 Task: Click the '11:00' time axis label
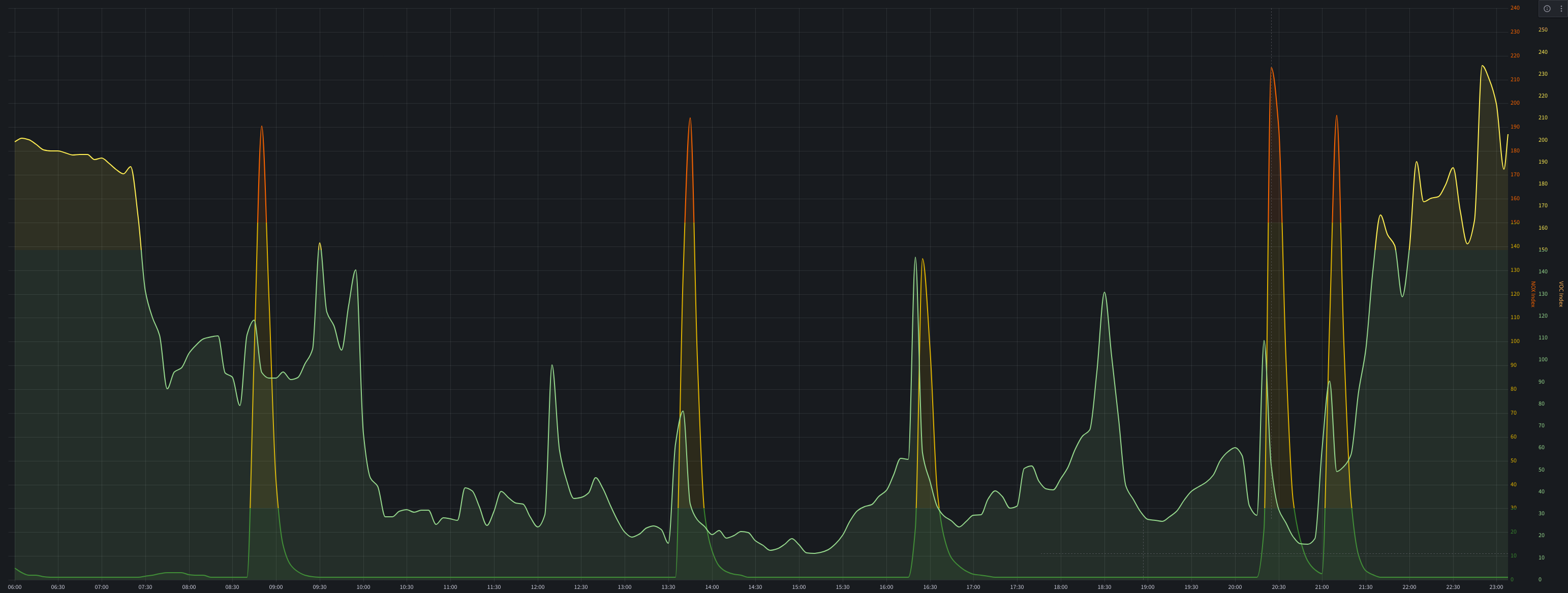[x=450, y=587]
